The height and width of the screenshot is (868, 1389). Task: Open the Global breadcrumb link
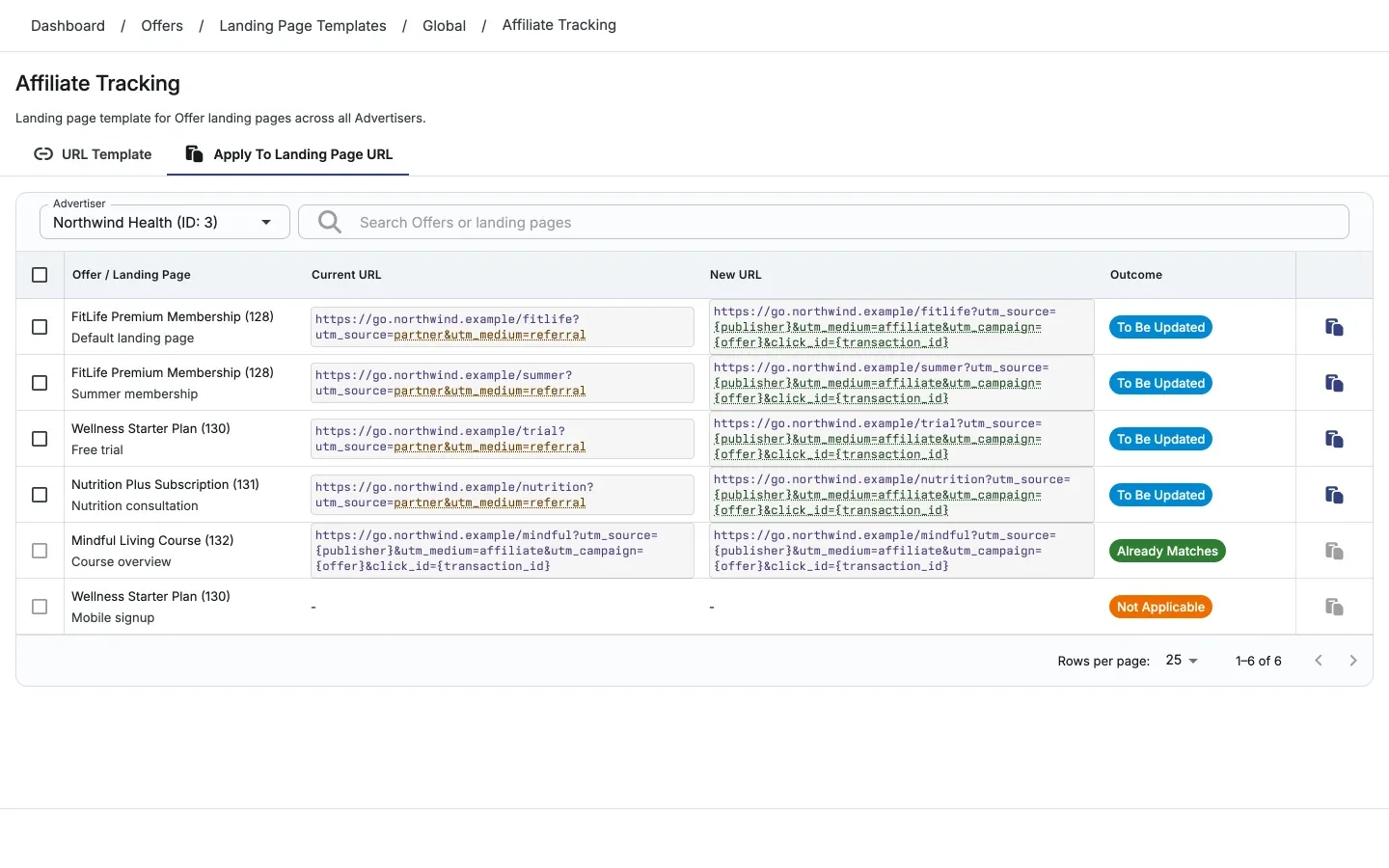[x=444, y=26]
